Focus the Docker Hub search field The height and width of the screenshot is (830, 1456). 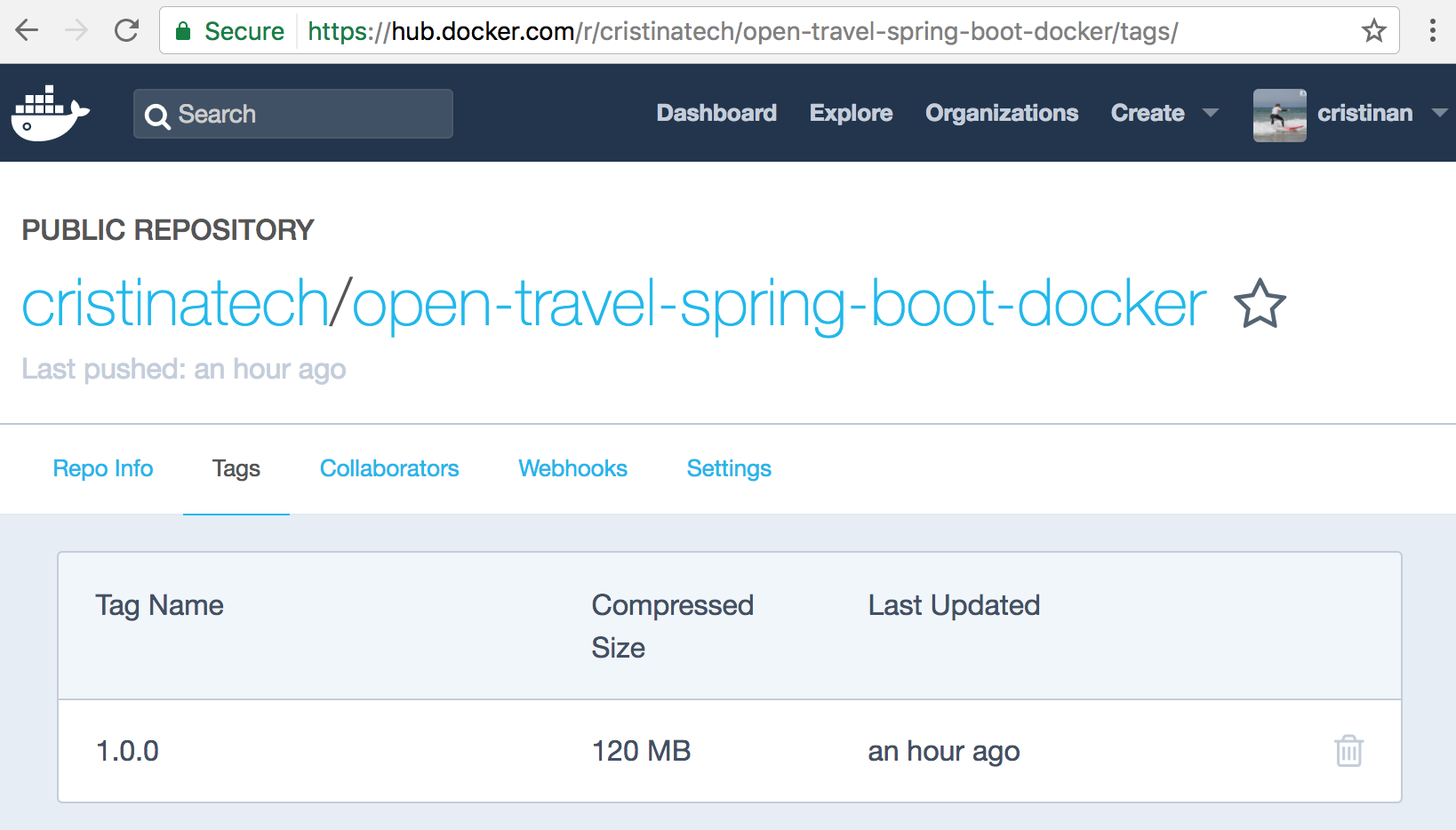(x=293, y=114)
